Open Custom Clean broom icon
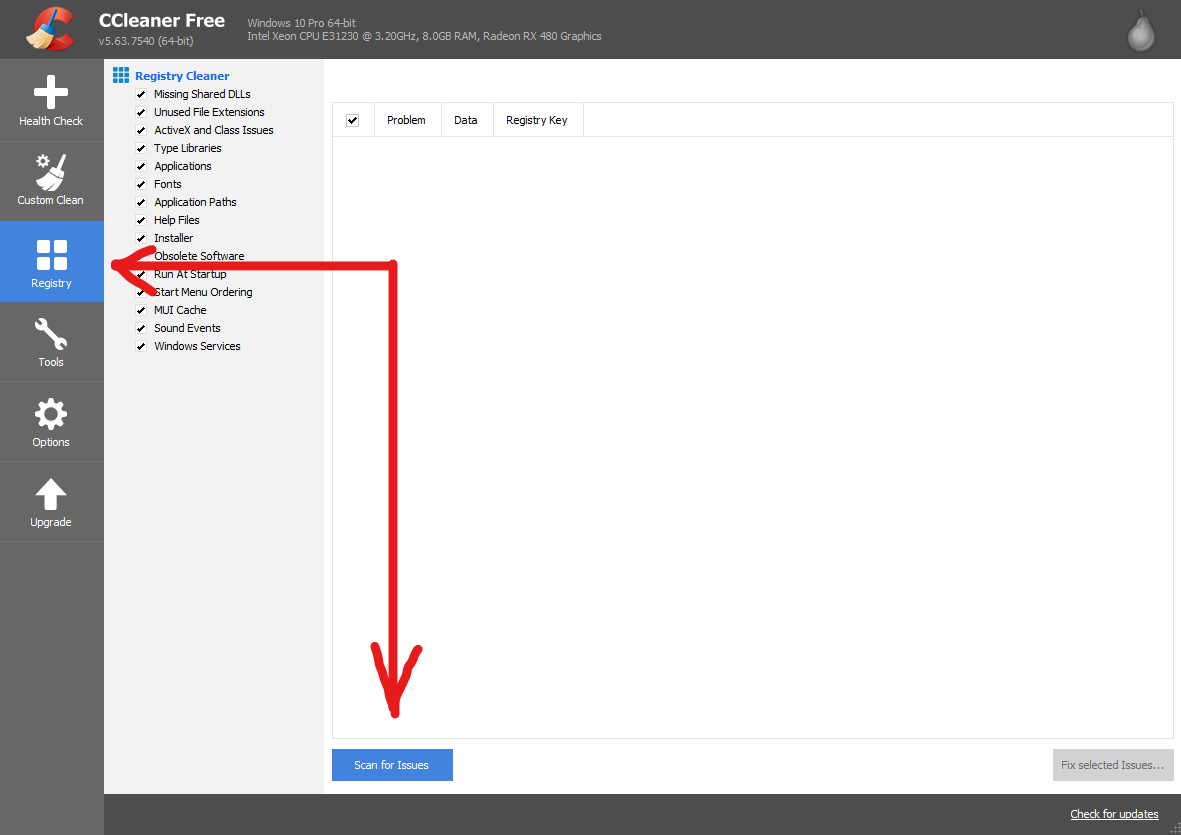Screen dimensions: 1181x835 pos(51,180)
